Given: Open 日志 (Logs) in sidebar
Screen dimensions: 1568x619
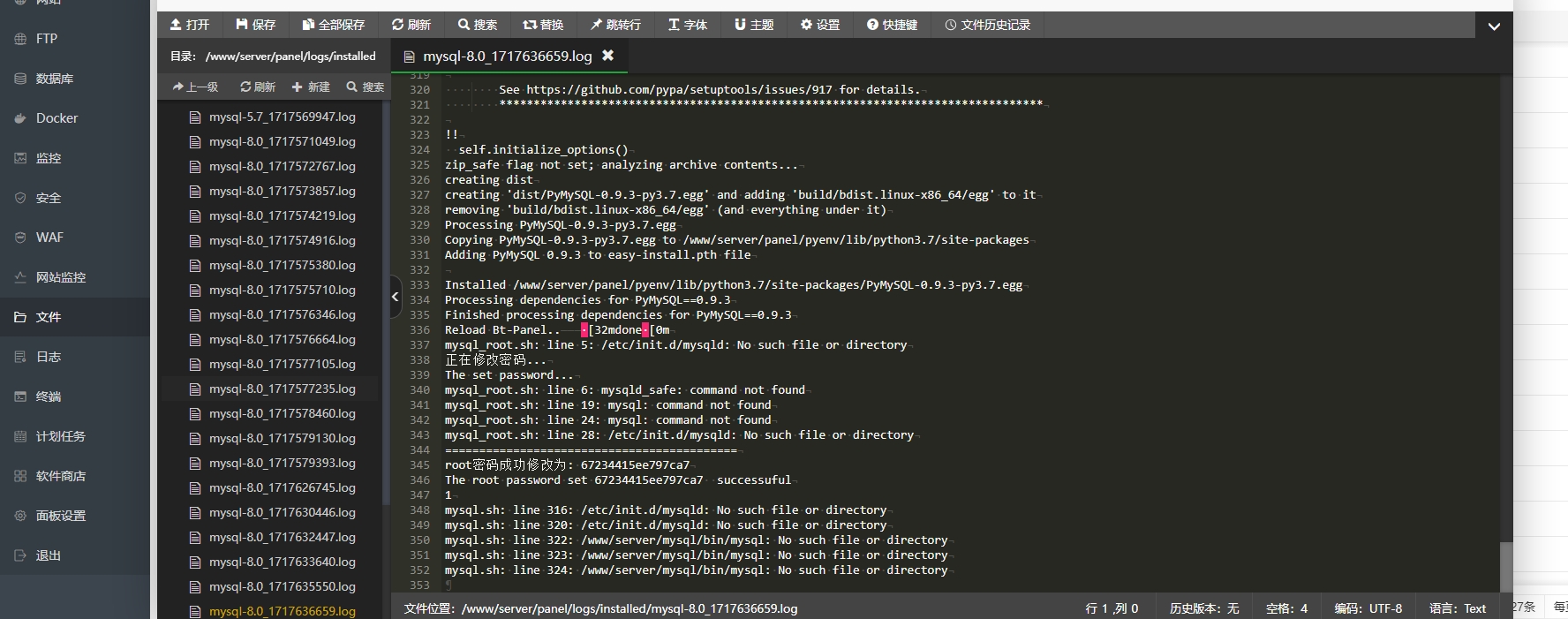Looking at the screenshot, I should click(75, 357).
